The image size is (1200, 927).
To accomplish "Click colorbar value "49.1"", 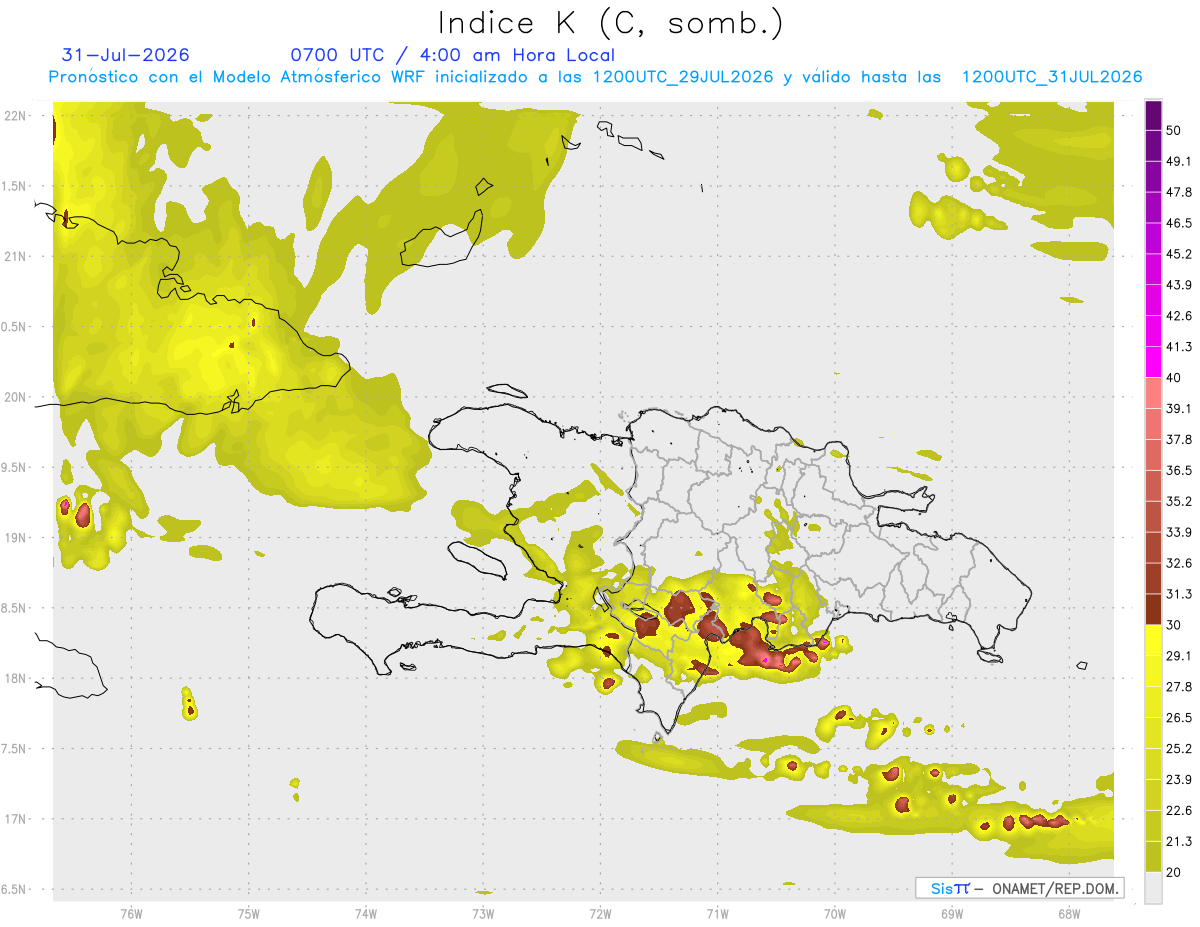I will pos(1180,161).
